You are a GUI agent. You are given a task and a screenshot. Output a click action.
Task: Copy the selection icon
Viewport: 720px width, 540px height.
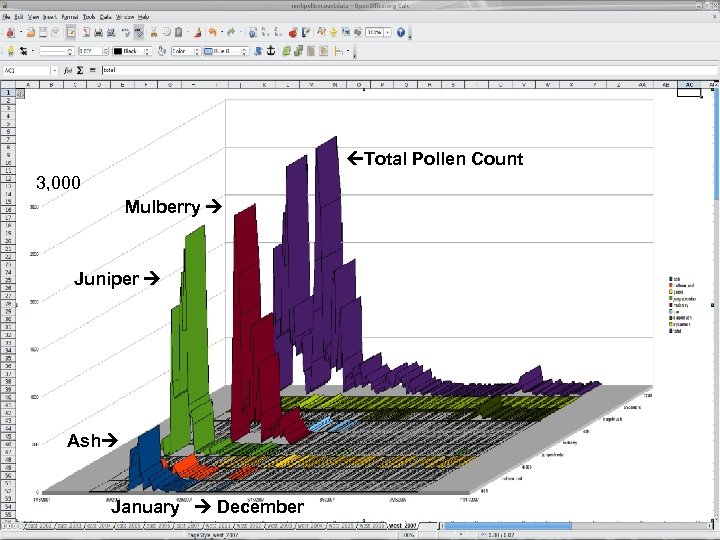166,33
